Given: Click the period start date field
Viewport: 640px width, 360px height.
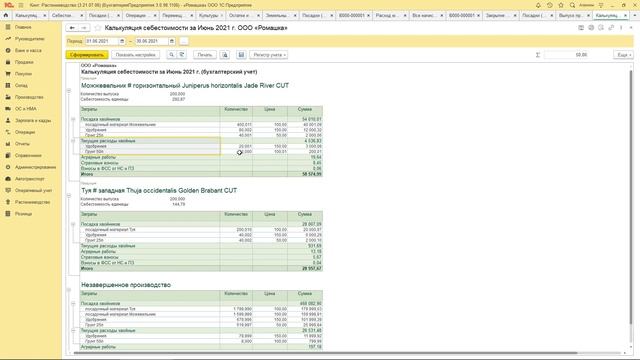Looking at the screenshot, I should coord(102,41).
